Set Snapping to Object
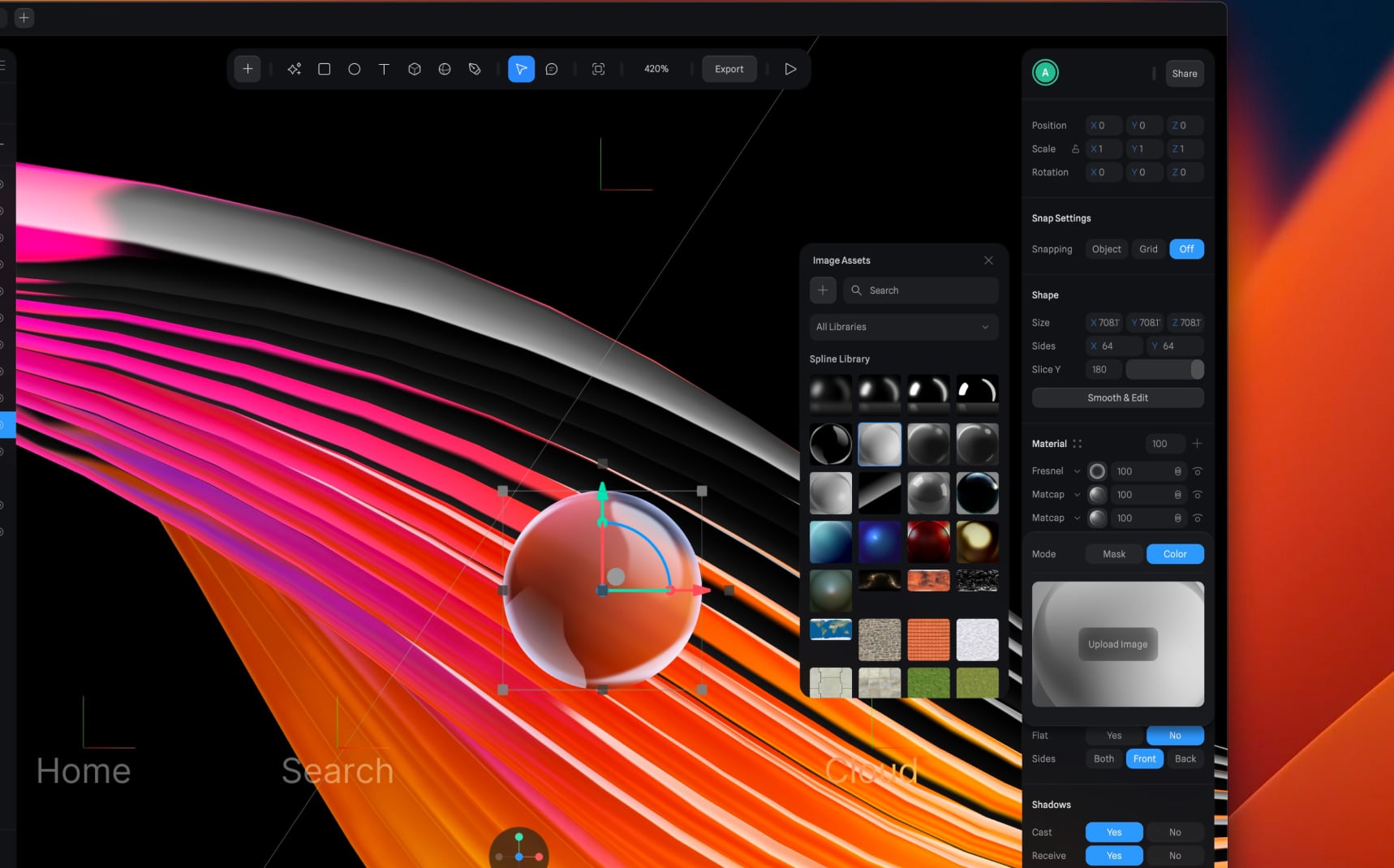 pyautogui.click(x=1105, y=249)
